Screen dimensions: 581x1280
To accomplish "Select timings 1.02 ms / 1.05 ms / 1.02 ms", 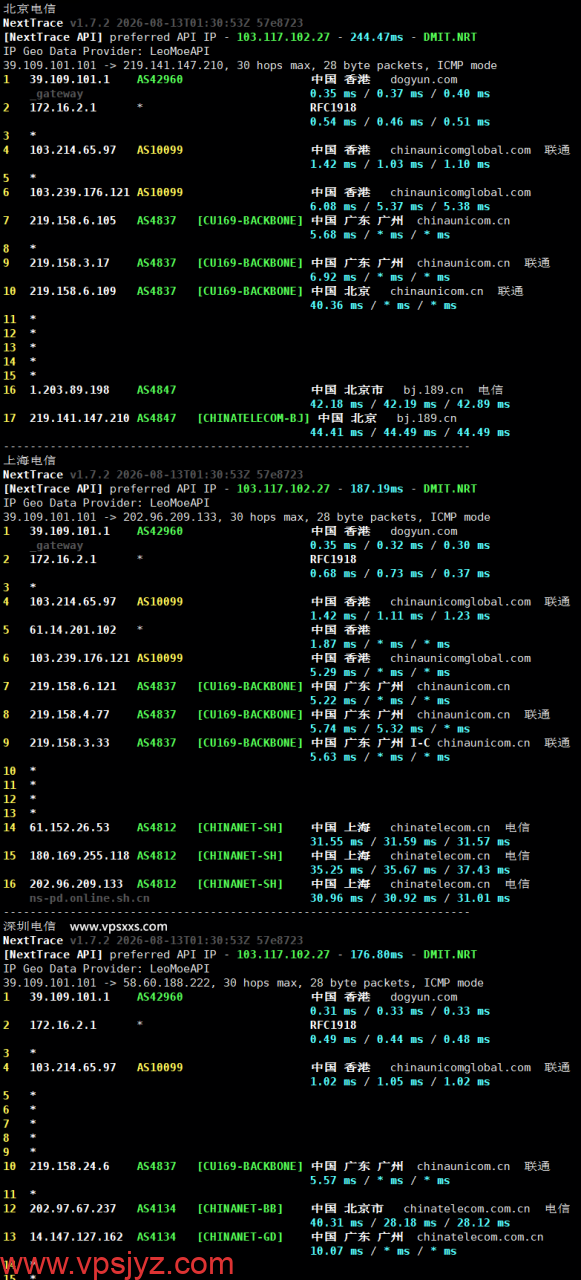I will pos(400,1081).
